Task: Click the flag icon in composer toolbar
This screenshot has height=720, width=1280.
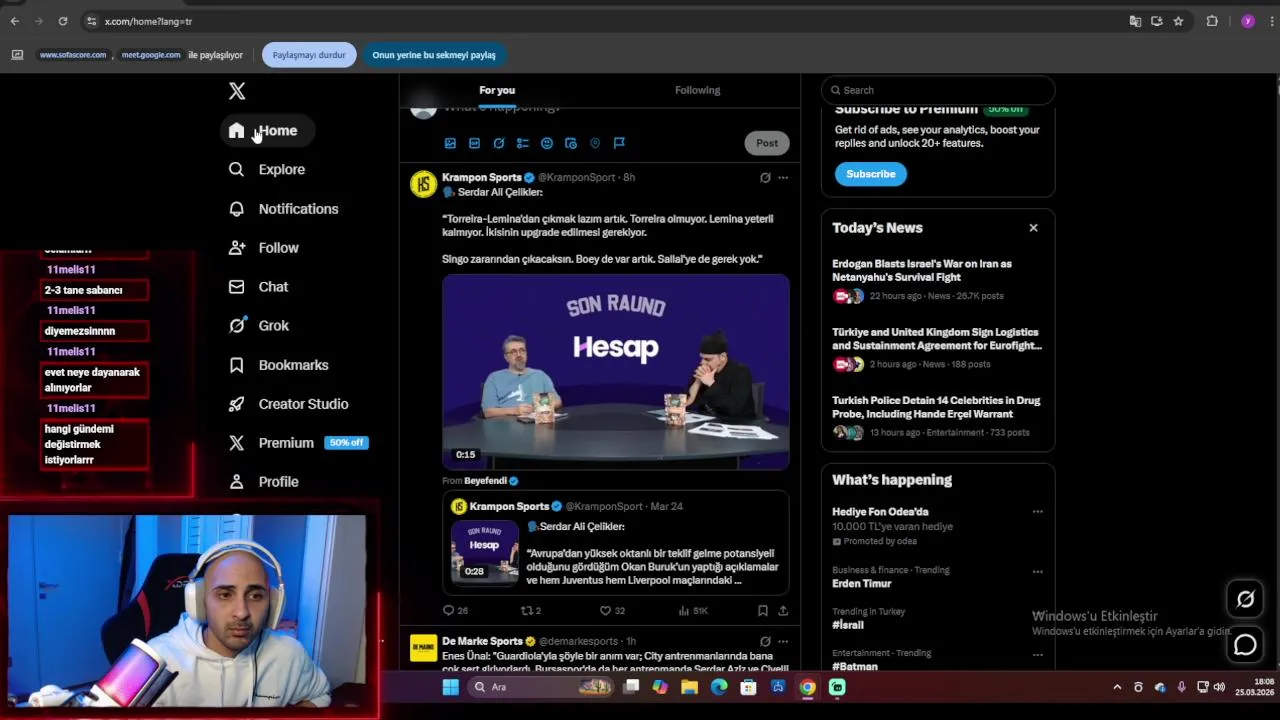Action: 619,143
